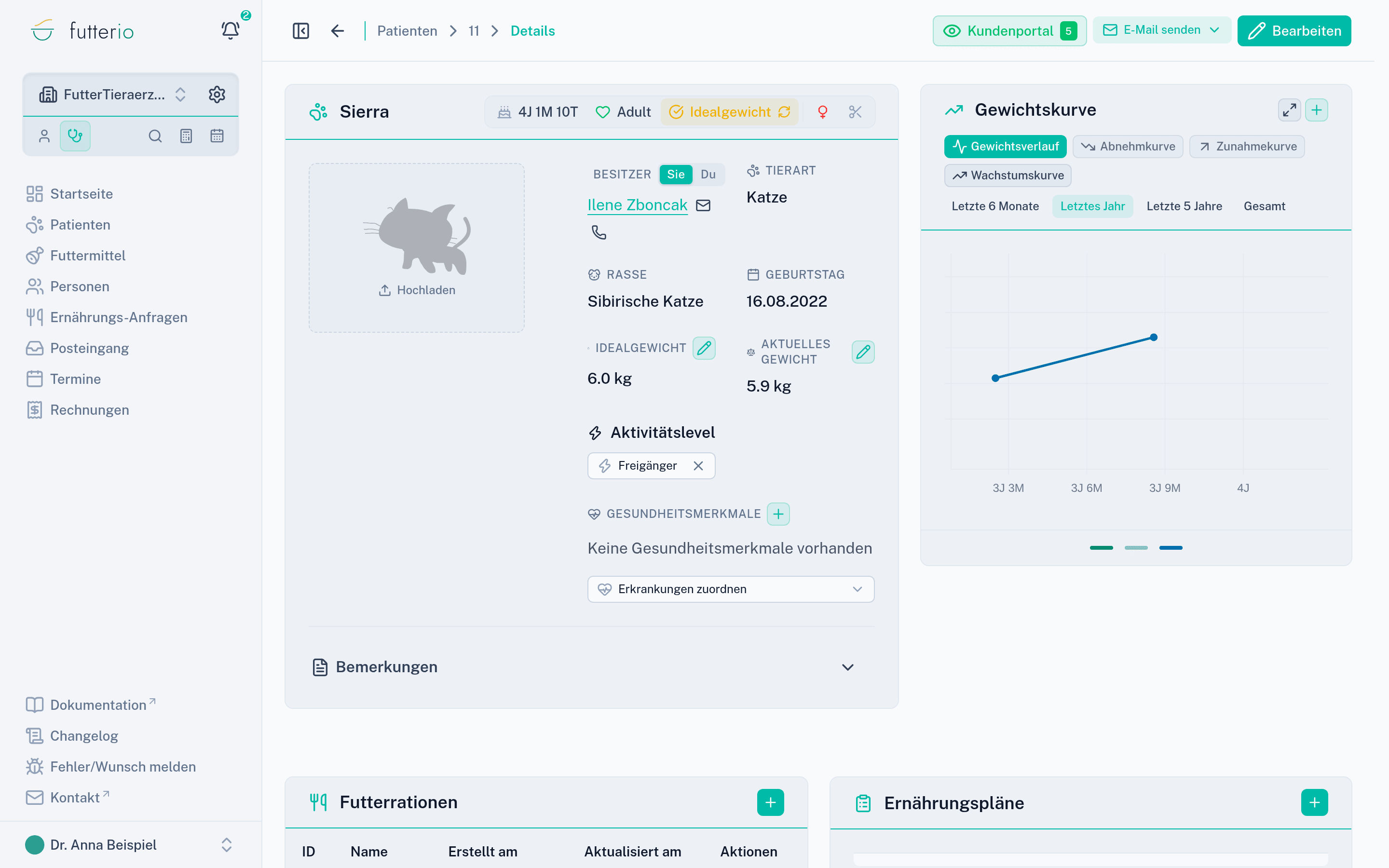Click the blue legend color bar
This screenshot has height=868, width=1389.
(x=1171, y=548)
